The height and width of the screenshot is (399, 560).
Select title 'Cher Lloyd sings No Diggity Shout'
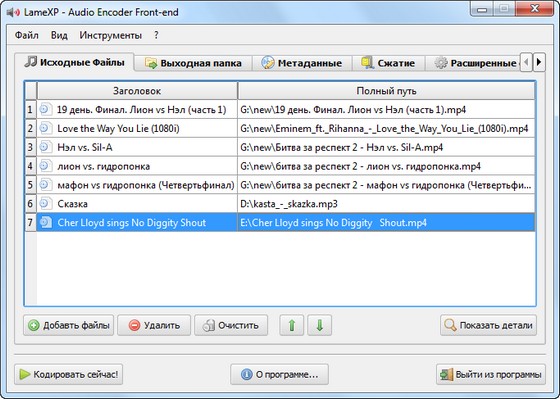click(x=132, y=223)
